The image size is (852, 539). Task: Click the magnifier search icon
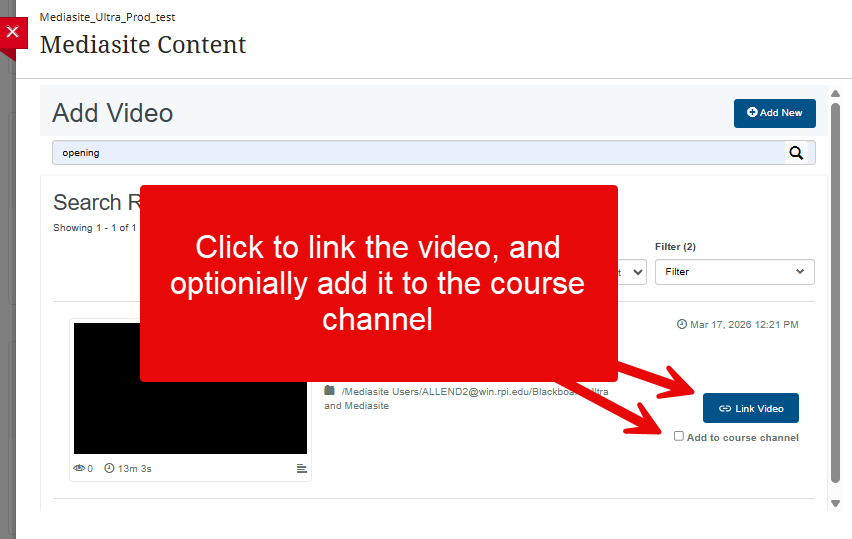[796, 153]
